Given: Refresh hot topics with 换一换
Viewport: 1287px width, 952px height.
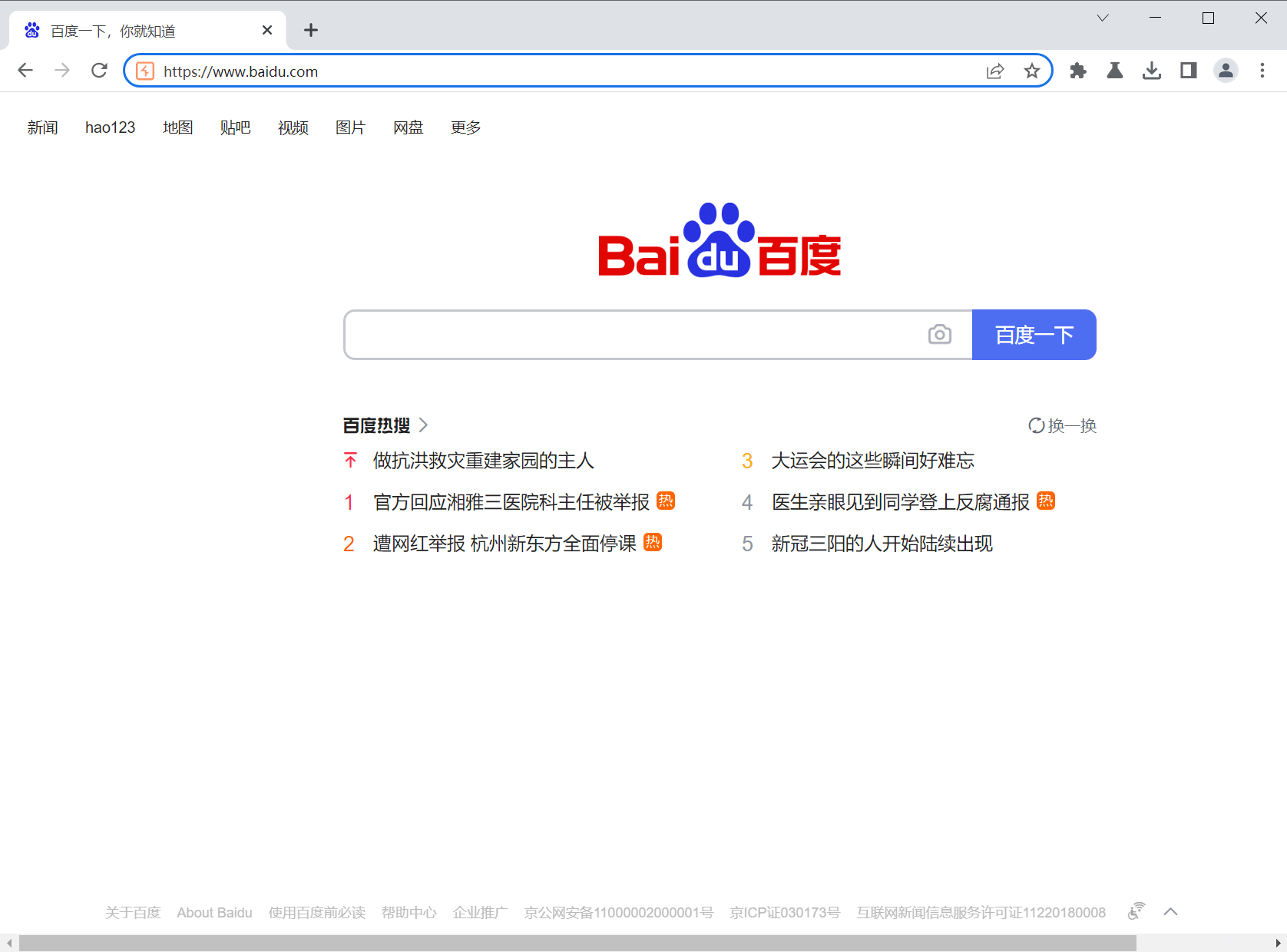Looking at the screenshot, I should pos(1063,425).
